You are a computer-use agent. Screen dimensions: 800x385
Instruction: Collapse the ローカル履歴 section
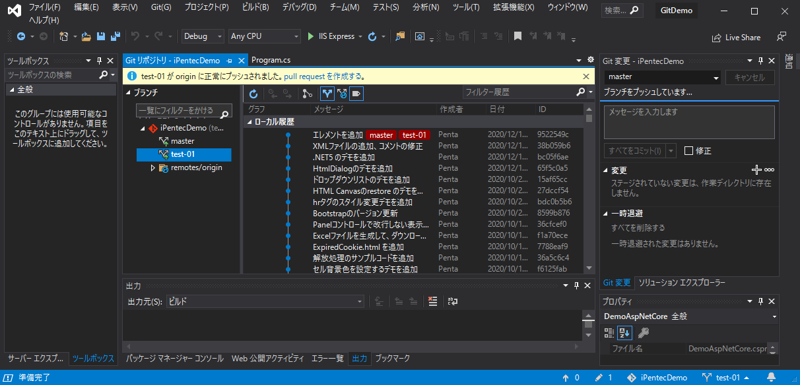[x=249, y=122]
